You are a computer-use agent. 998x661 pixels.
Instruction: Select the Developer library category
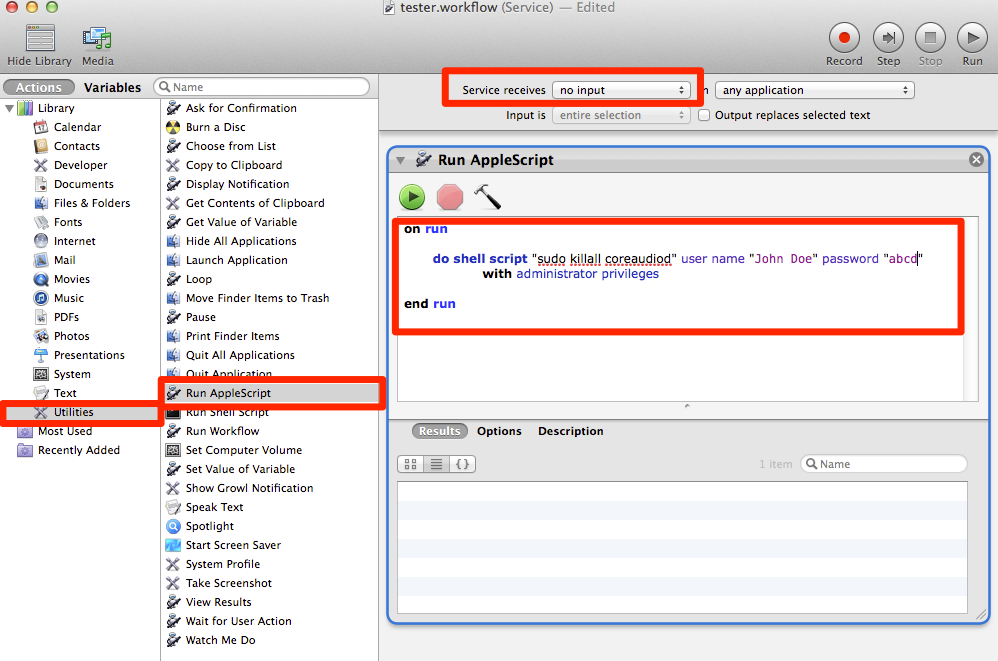pyautogui.click(x=80, y=165)
